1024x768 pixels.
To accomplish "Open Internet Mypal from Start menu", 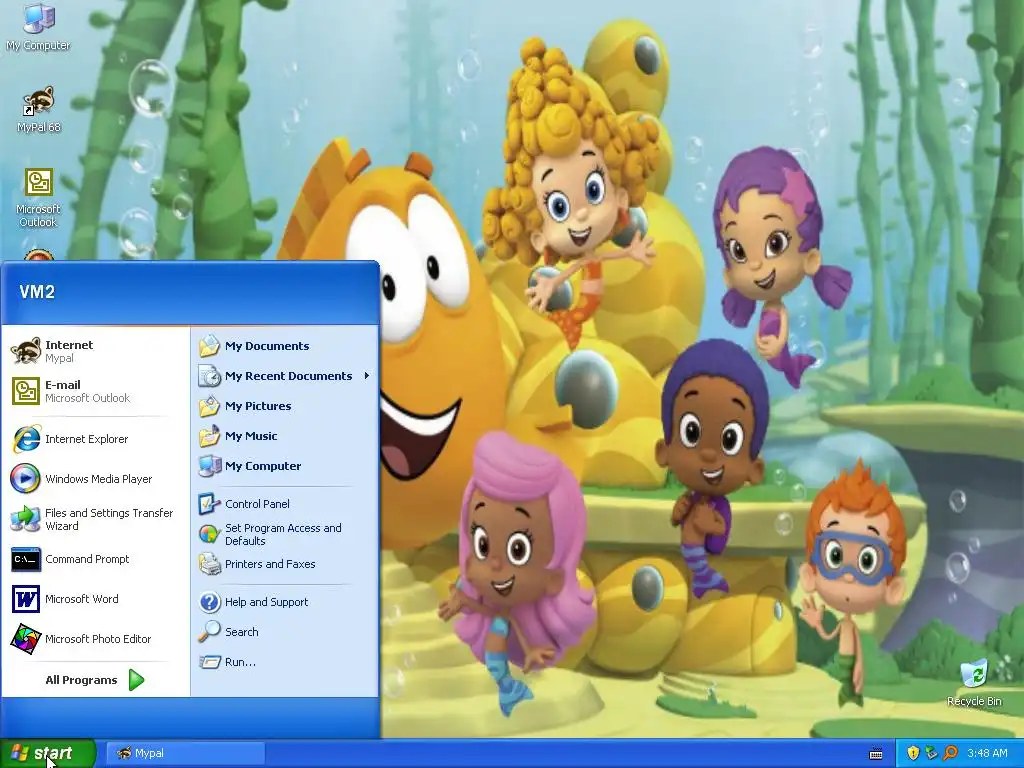I will [95, 351].
